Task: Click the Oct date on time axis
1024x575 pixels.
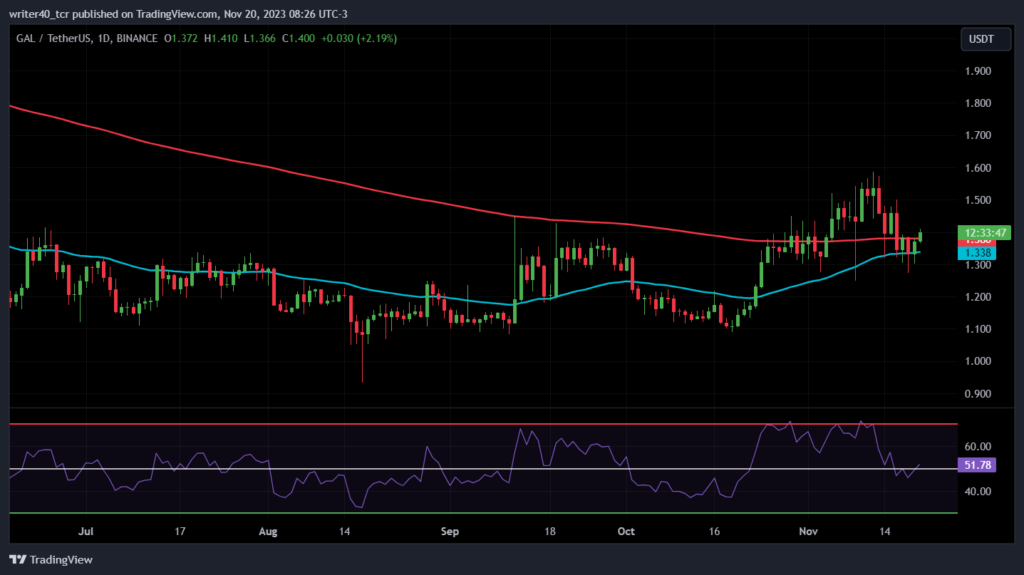Action: click(x=626, y=531)
